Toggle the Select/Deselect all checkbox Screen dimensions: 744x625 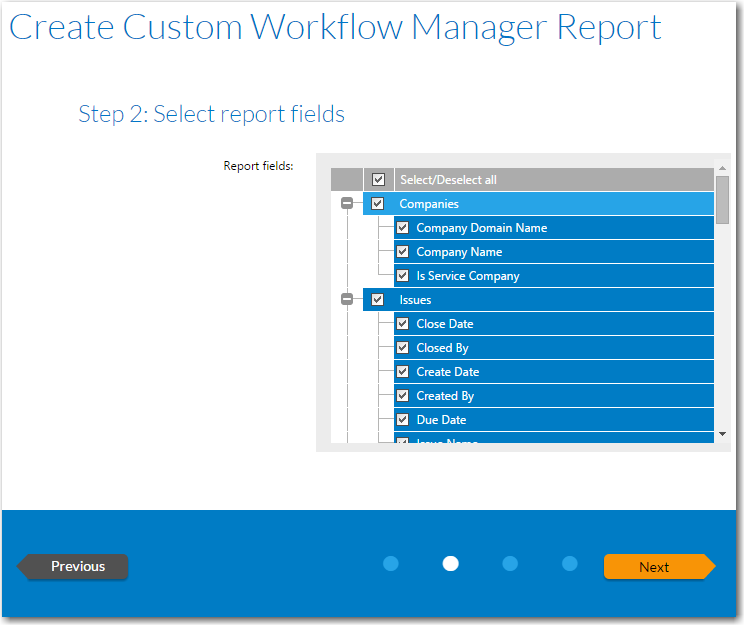(x=378, y=180)
